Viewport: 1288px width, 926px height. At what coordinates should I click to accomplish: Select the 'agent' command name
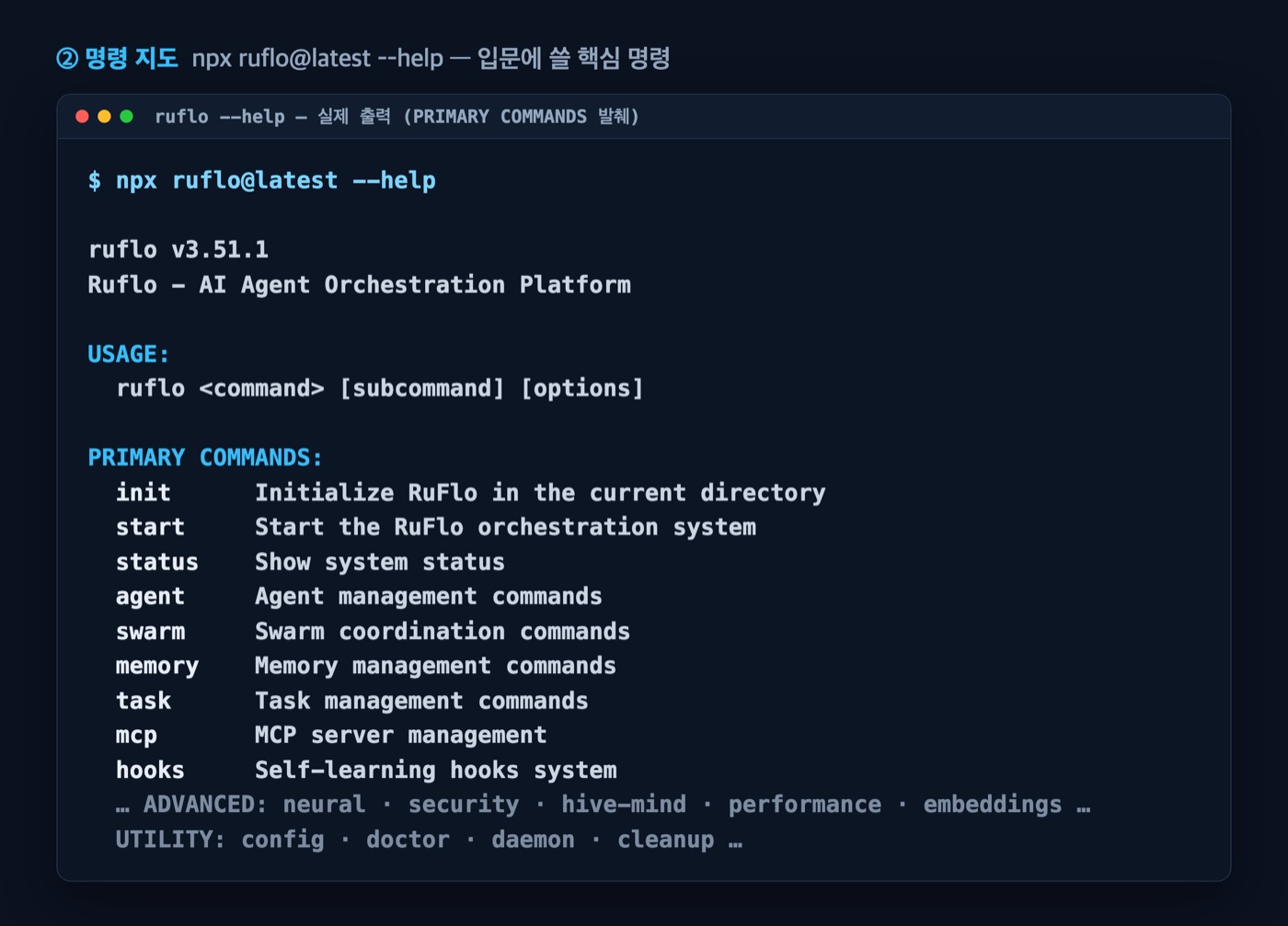click(151, 597)
